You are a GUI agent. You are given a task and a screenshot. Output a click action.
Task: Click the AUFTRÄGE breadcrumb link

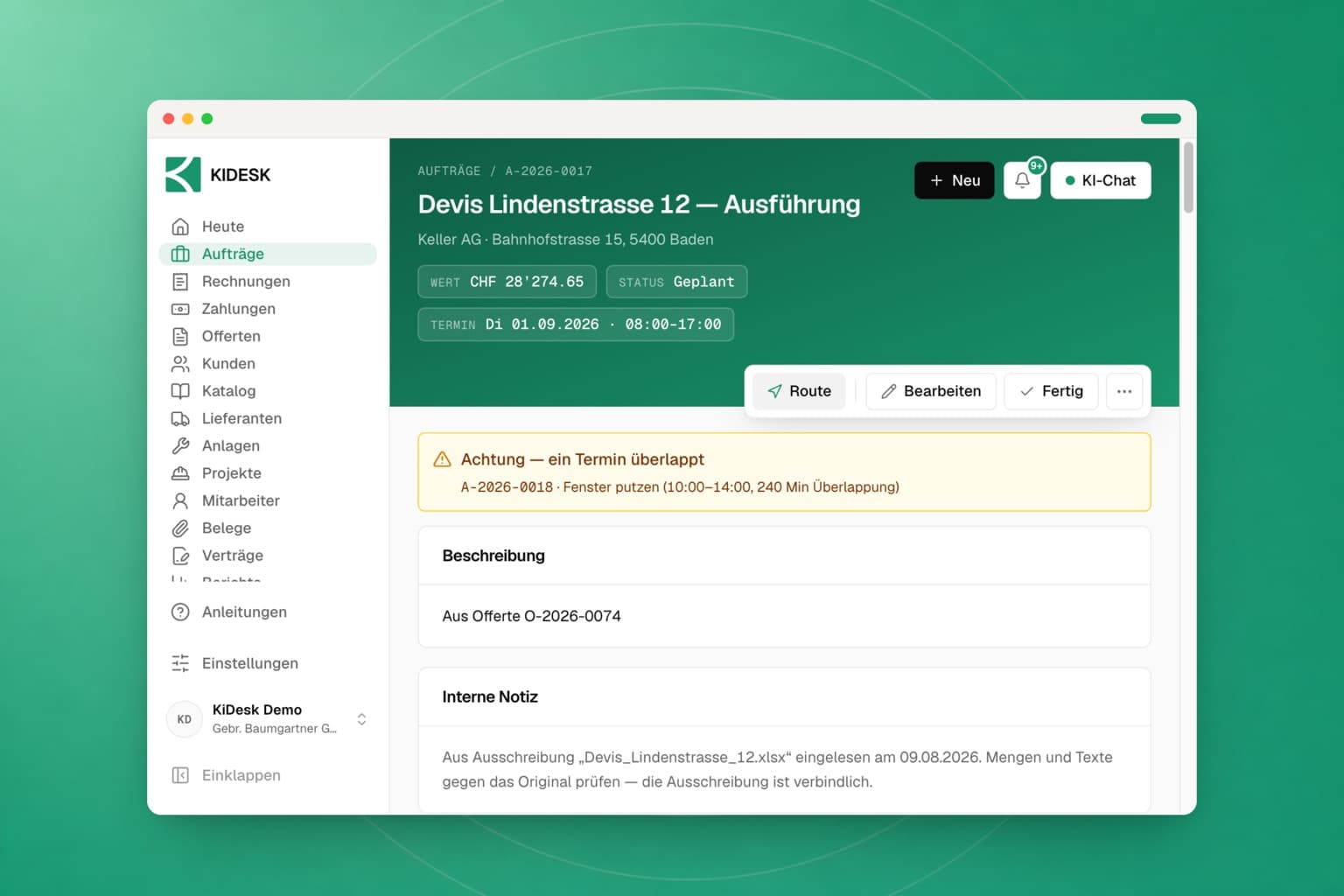click(x=449, y=171)
